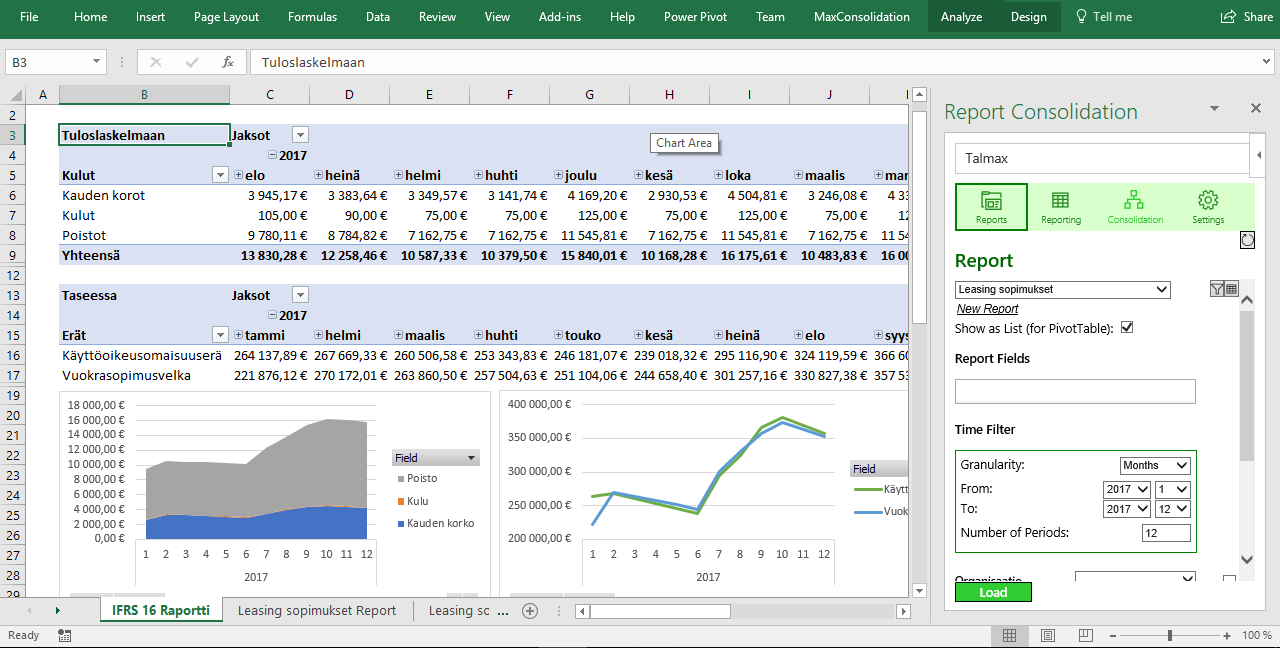Open the Kulut row filter dropdown
The image size is (1280, 648).
tap(221, 175)
